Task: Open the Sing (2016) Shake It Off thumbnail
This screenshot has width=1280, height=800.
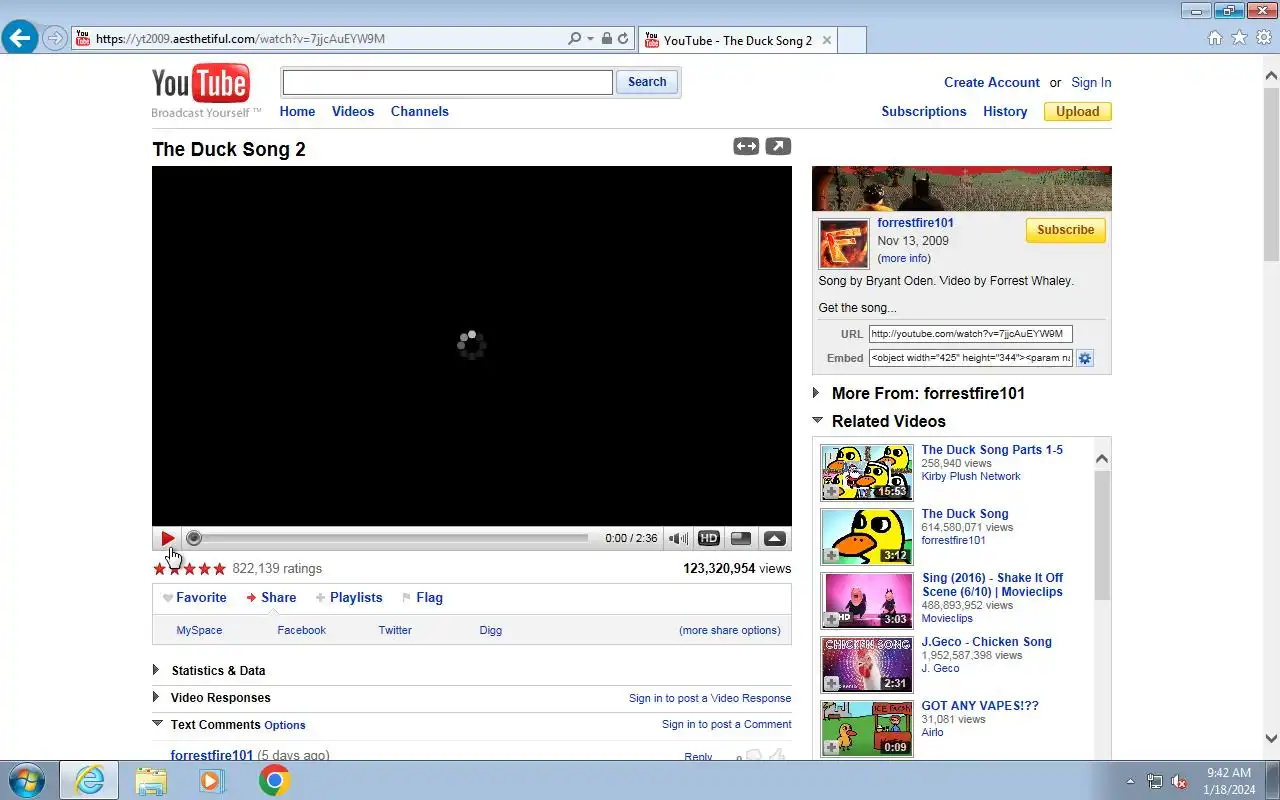Action: pyautogui.click(x=867, y=600)
